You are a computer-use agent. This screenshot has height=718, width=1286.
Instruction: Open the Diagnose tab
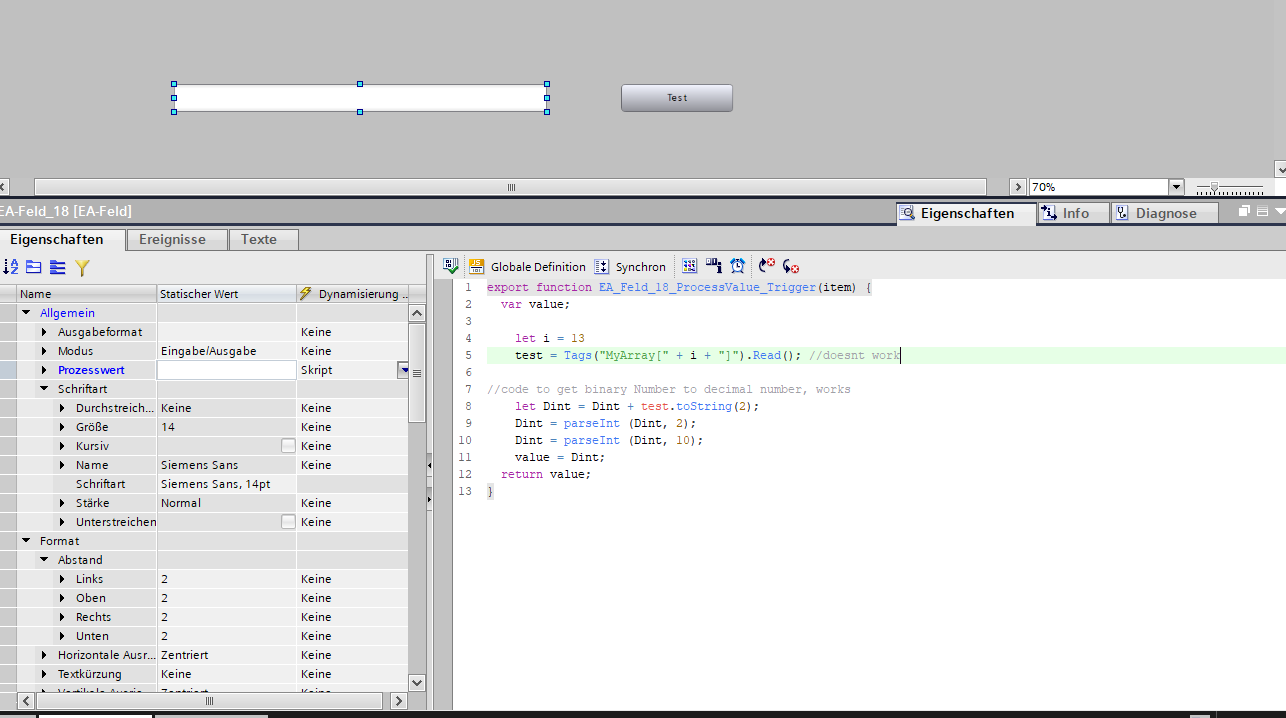point(1165,213)
